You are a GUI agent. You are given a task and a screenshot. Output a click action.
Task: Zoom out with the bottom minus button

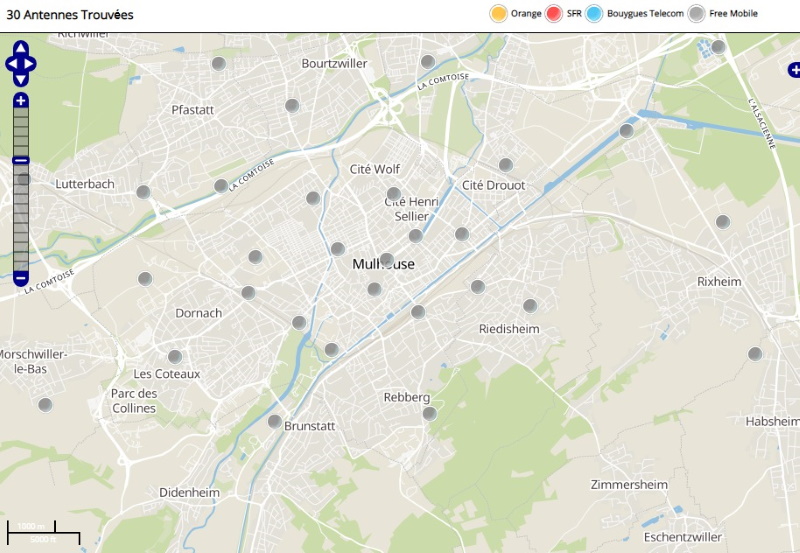click(x=20, y=279)
